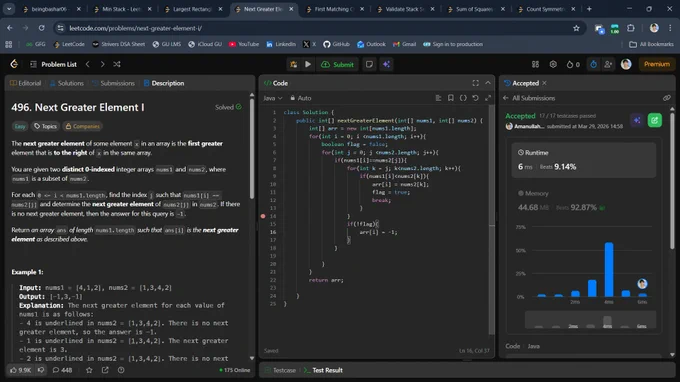Open the Testcase tab
The width and height of the screenshot is (680, 382).
coord(280,370)
